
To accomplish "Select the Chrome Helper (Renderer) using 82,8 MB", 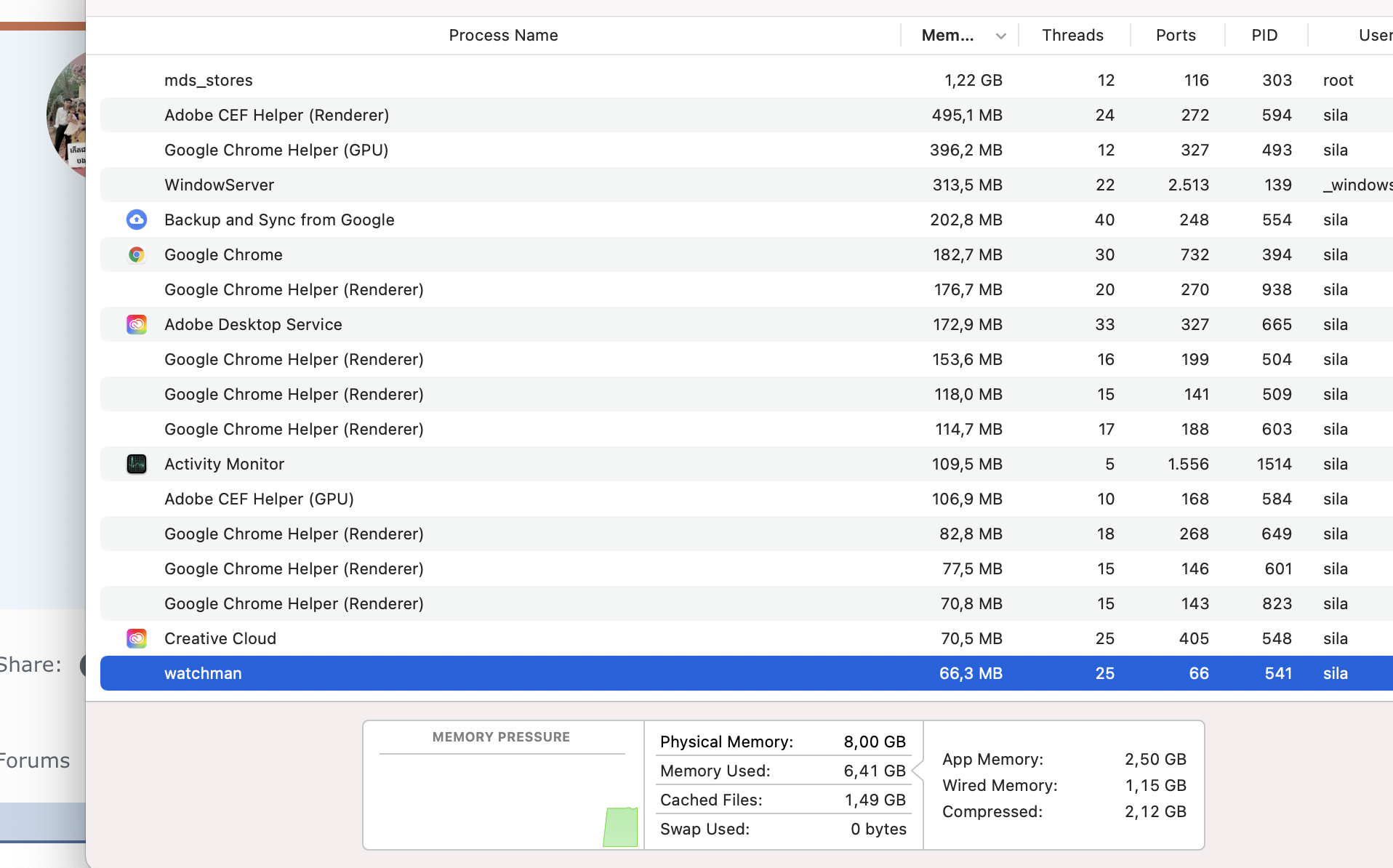I will click(x=747, y=534).
